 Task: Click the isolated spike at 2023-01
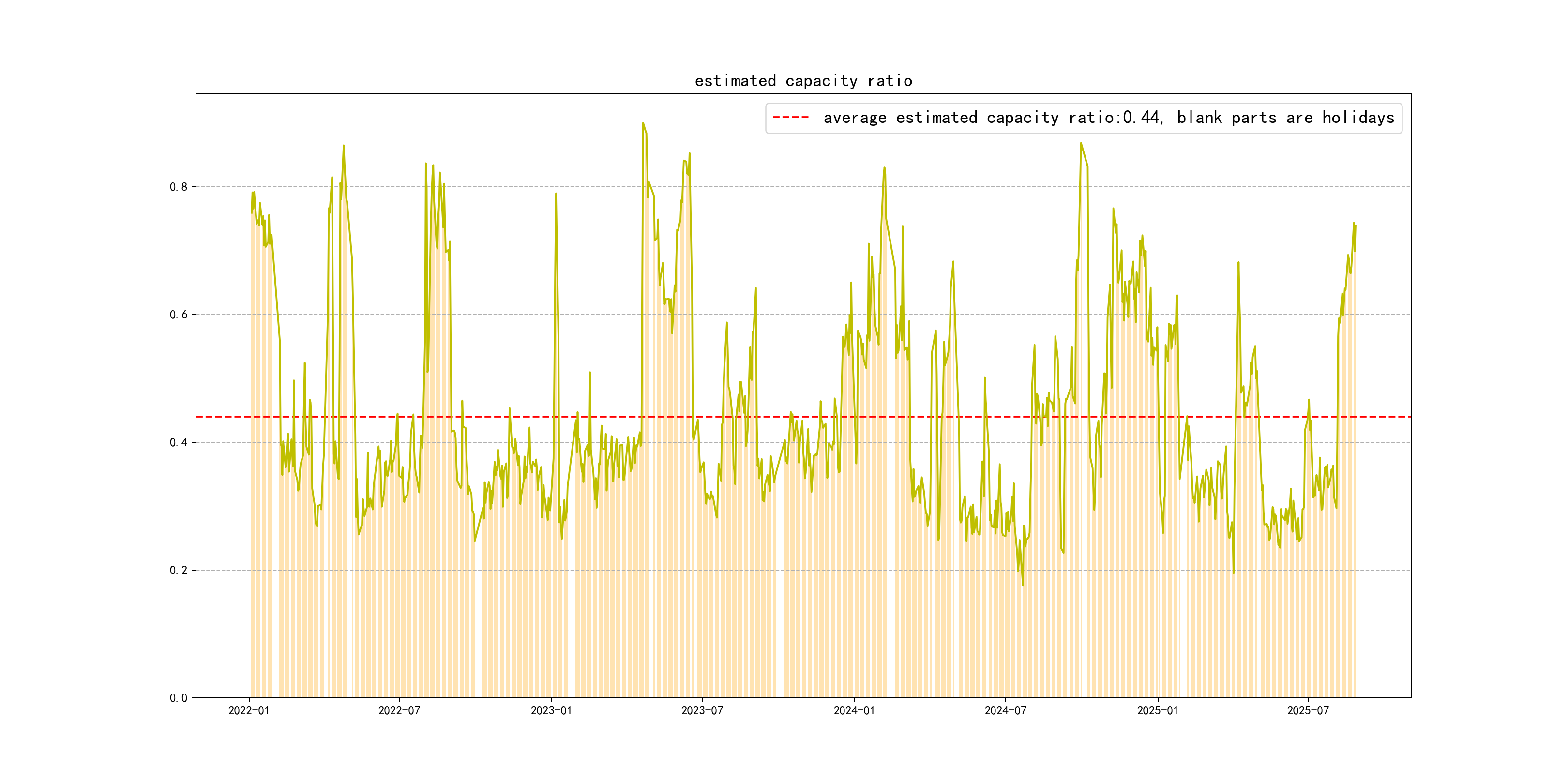point(556,194)
